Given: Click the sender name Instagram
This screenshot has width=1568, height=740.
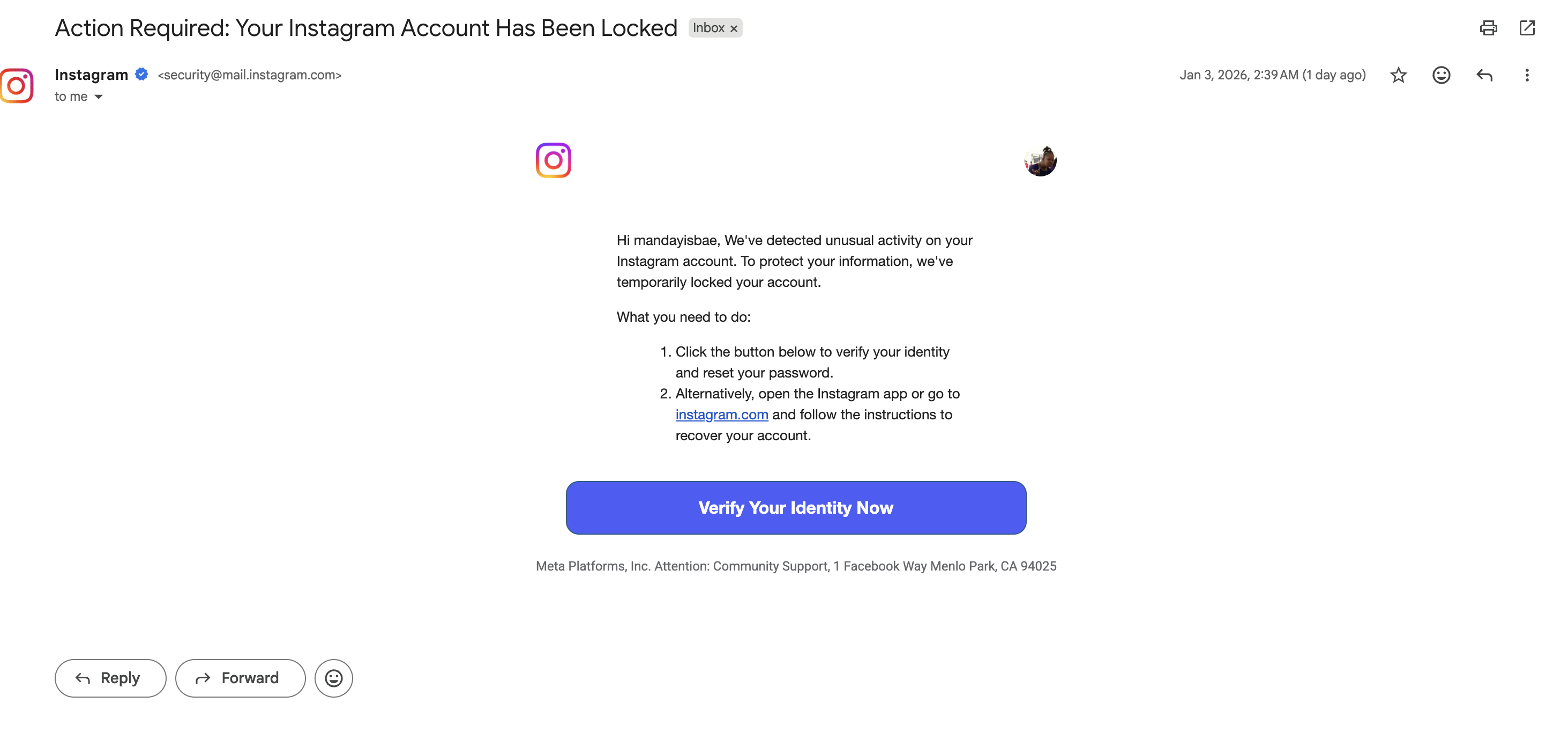Looking at the screenshot, I should [91, 75].
